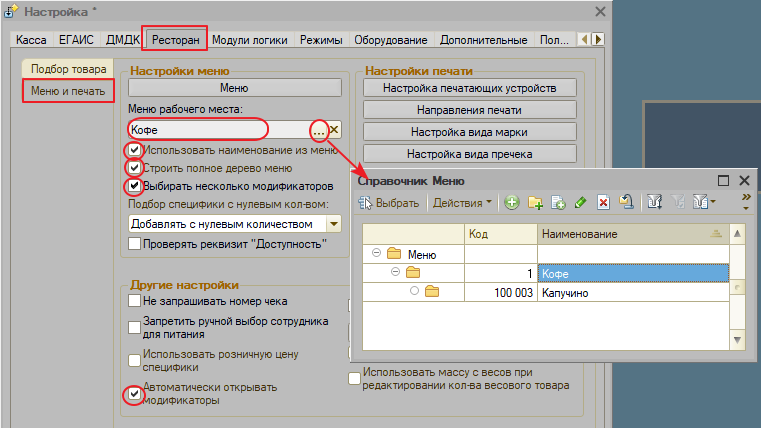Viewport: 761px width, 428px height.
Task: Click the red X delete mark icon
Action: pyautogui.click(x=603, y=203)
